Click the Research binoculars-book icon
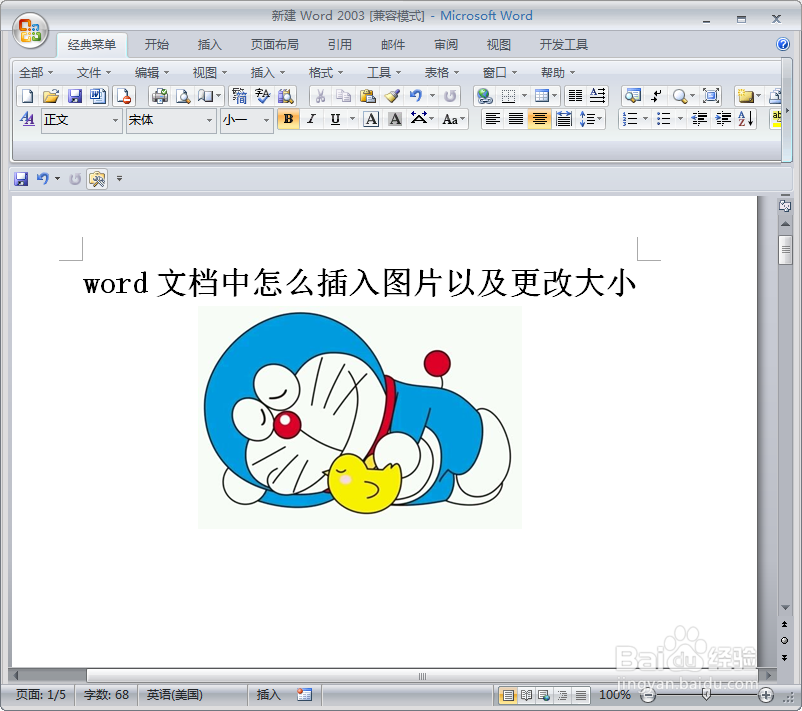The width and height of the screenshot is (802, 711). tap(285, 96)
